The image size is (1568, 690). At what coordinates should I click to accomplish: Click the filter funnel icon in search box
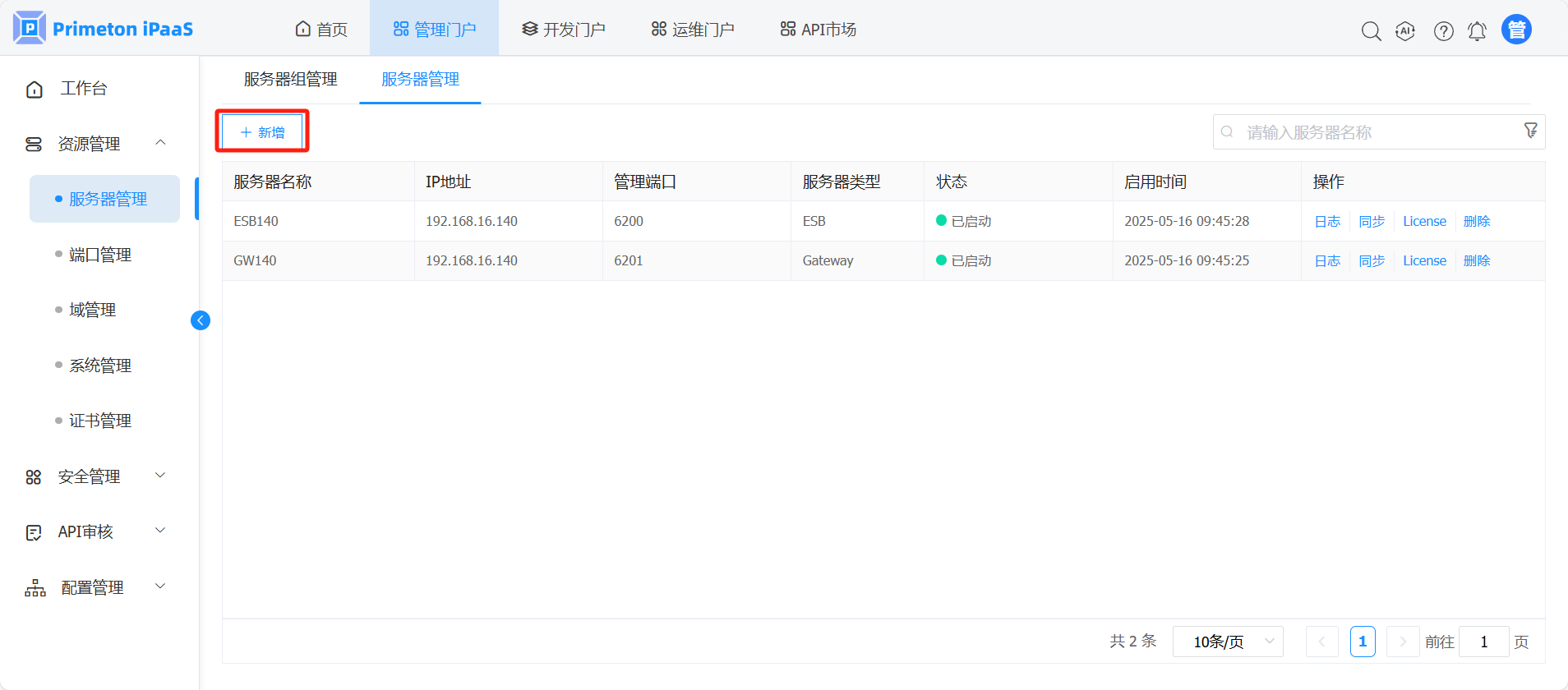pyautogui.click(x=1530, y=131)
